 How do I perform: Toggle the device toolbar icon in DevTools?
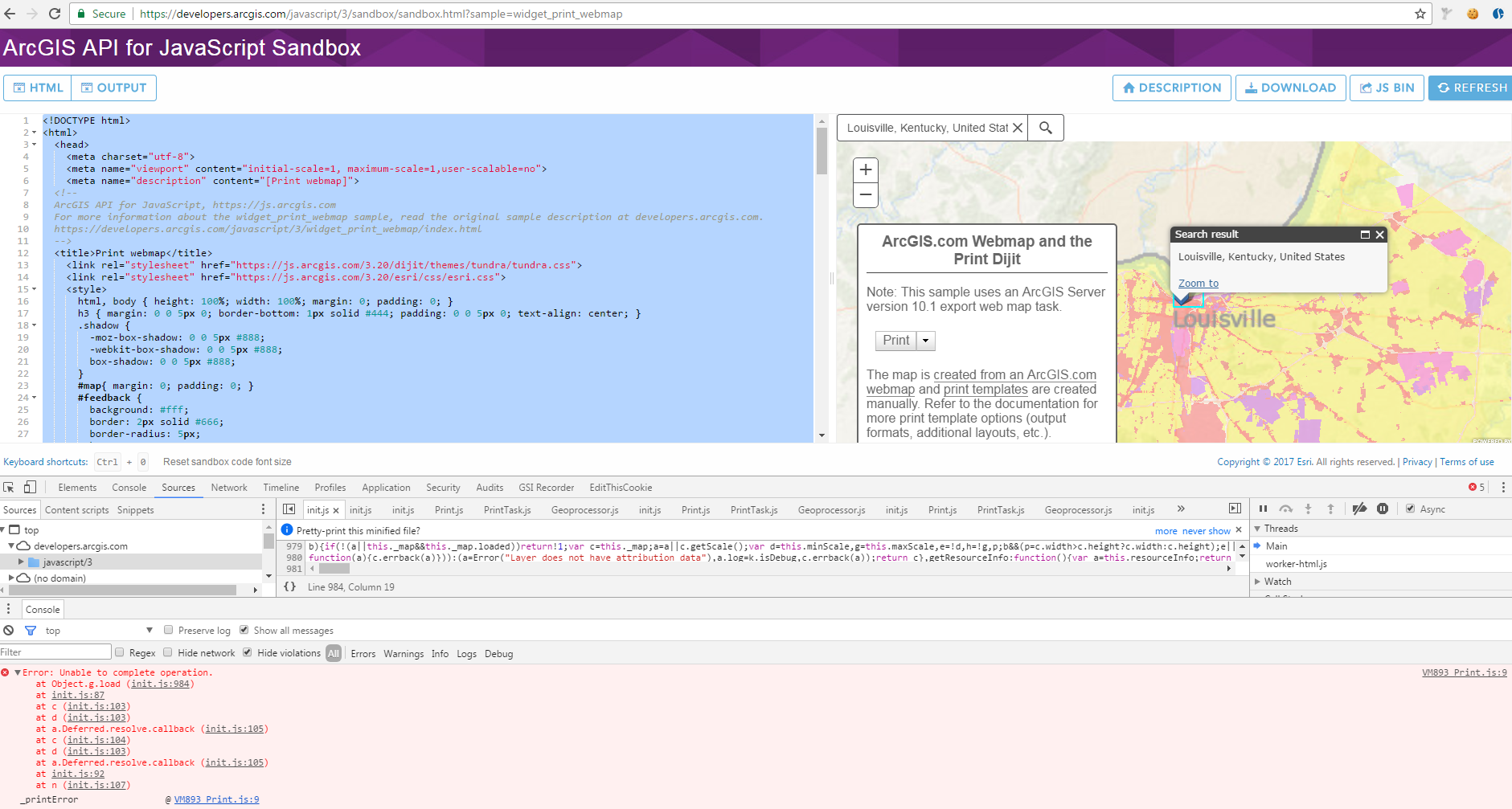(30, 487)
